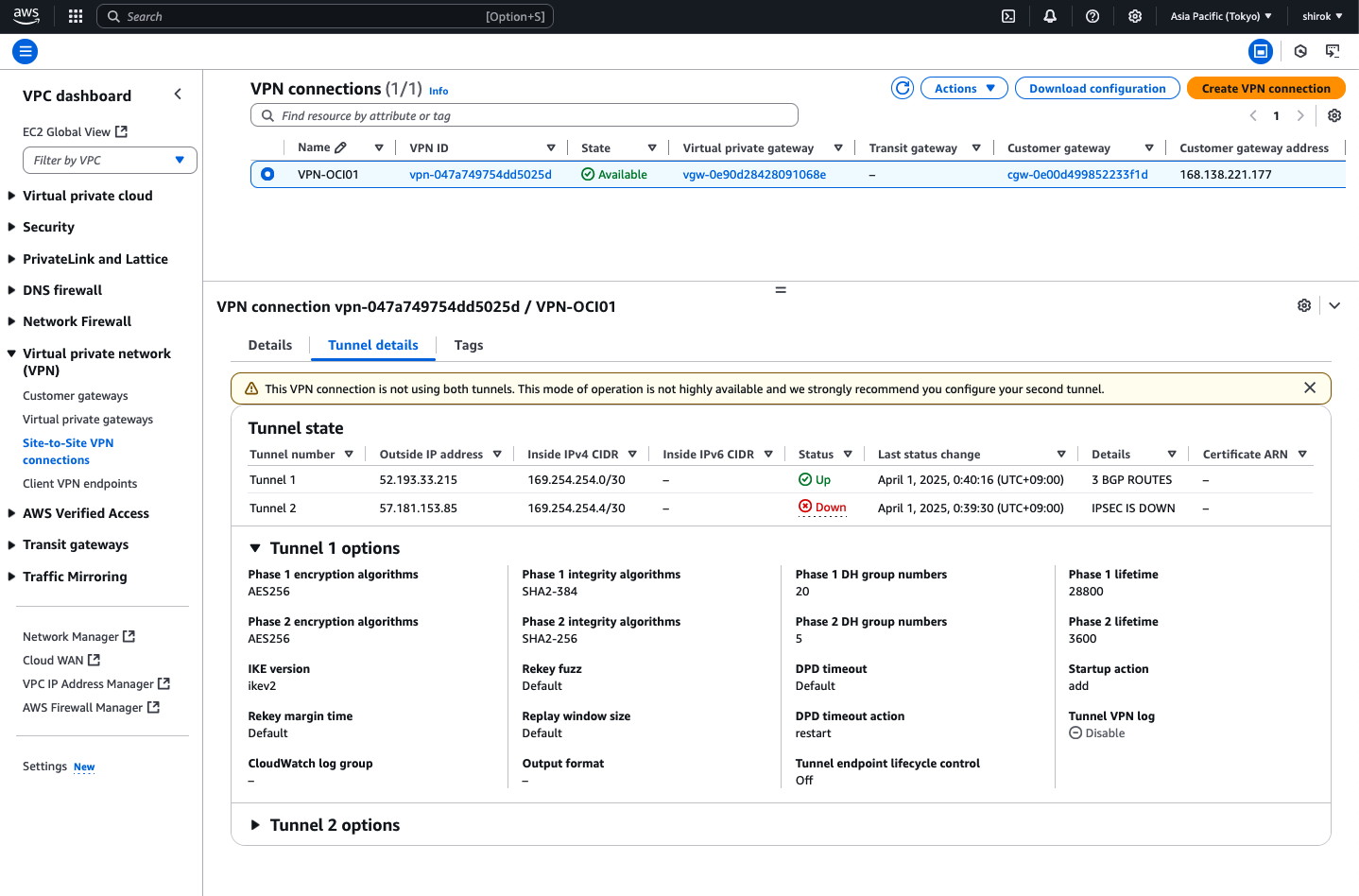Click the Create VPN connection button
Image resolution: width=1359 pixels, height=896 pixels.
click(1266, 88)
